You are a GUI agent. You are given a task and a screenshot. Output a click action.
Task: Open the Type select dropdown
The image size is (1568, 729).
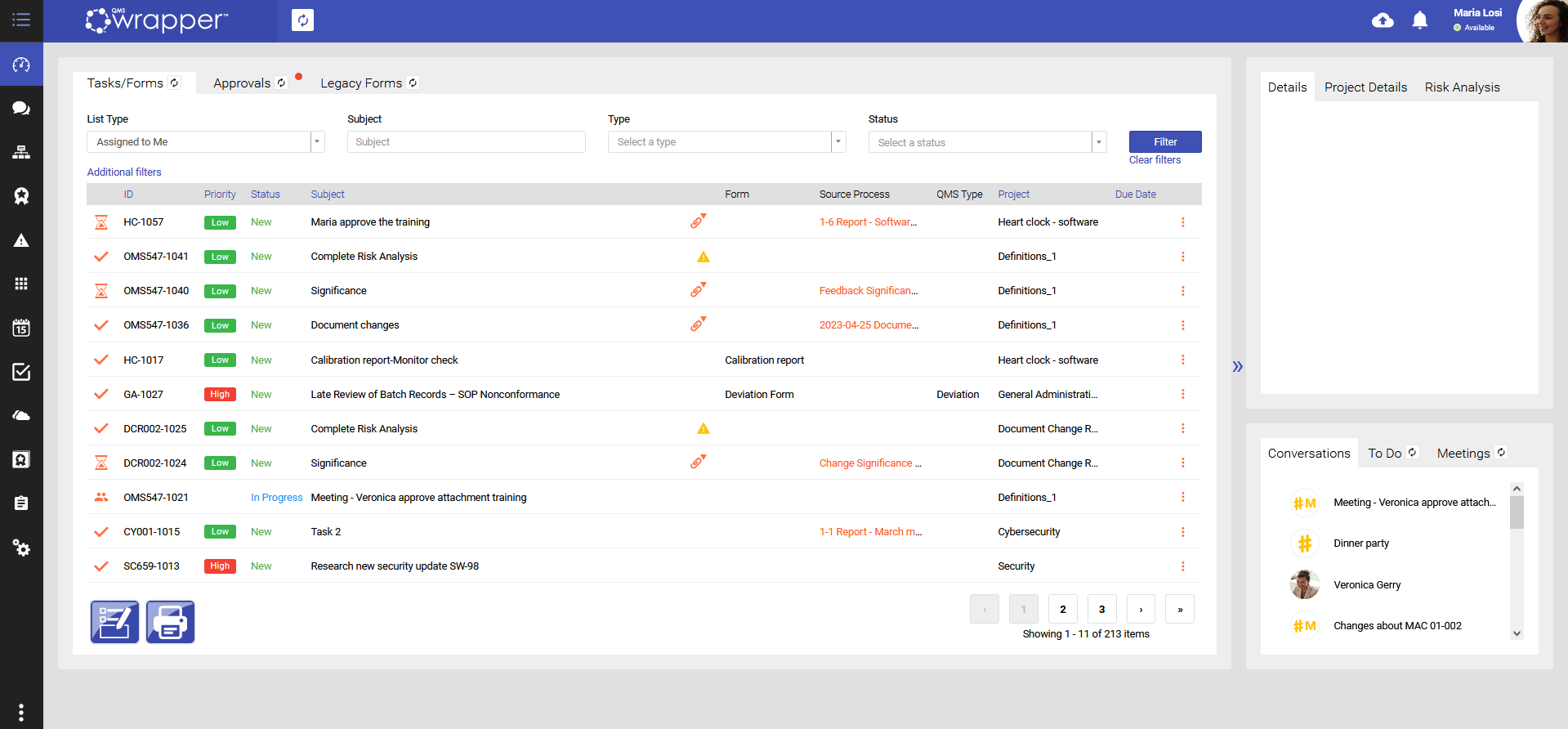point(726,142)
